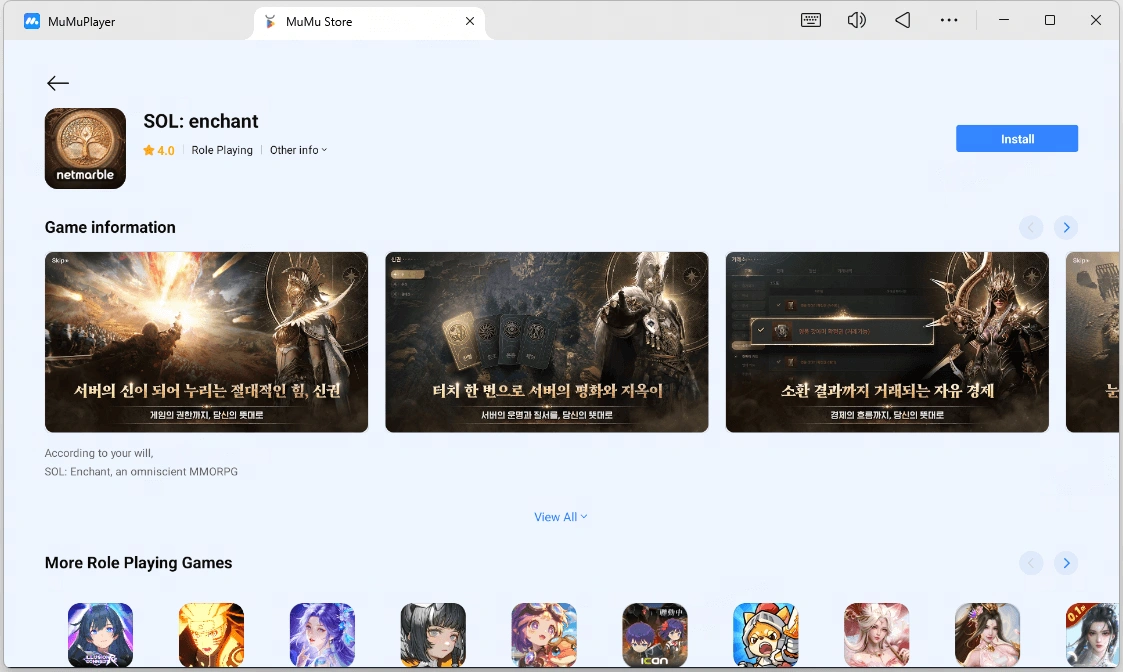
Task: Maximize the MuMuPlayer window
Action: [1050, 20]
